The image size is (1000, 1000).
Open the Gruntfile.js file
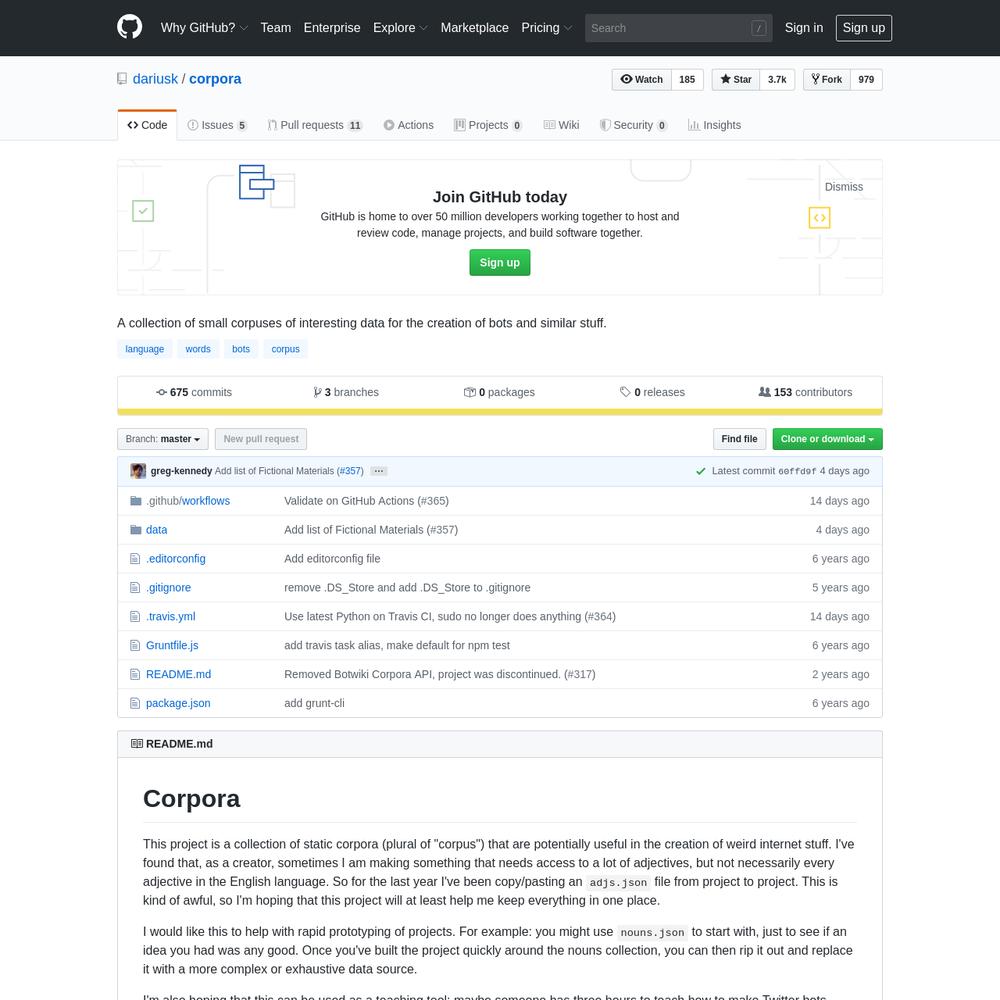click(172, 645)
